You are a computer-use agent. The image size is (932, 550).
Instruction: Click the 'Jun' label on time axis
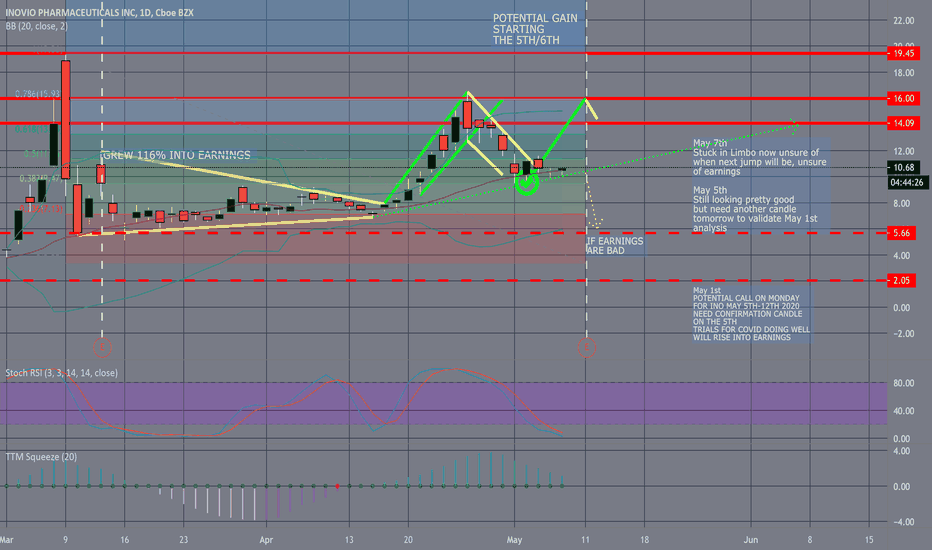(751, 540)
